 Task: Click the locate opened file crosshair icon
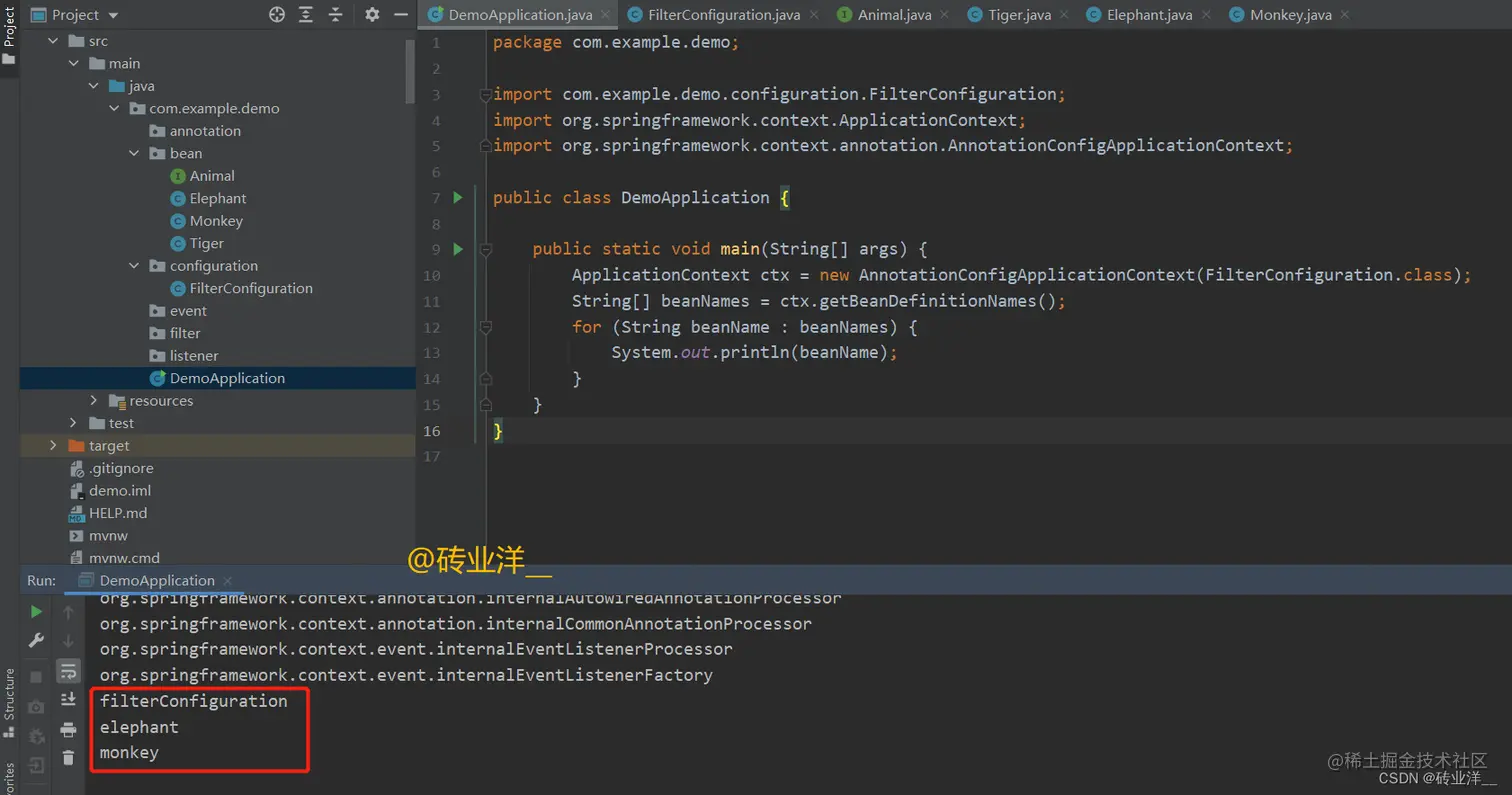coord(277,15)
